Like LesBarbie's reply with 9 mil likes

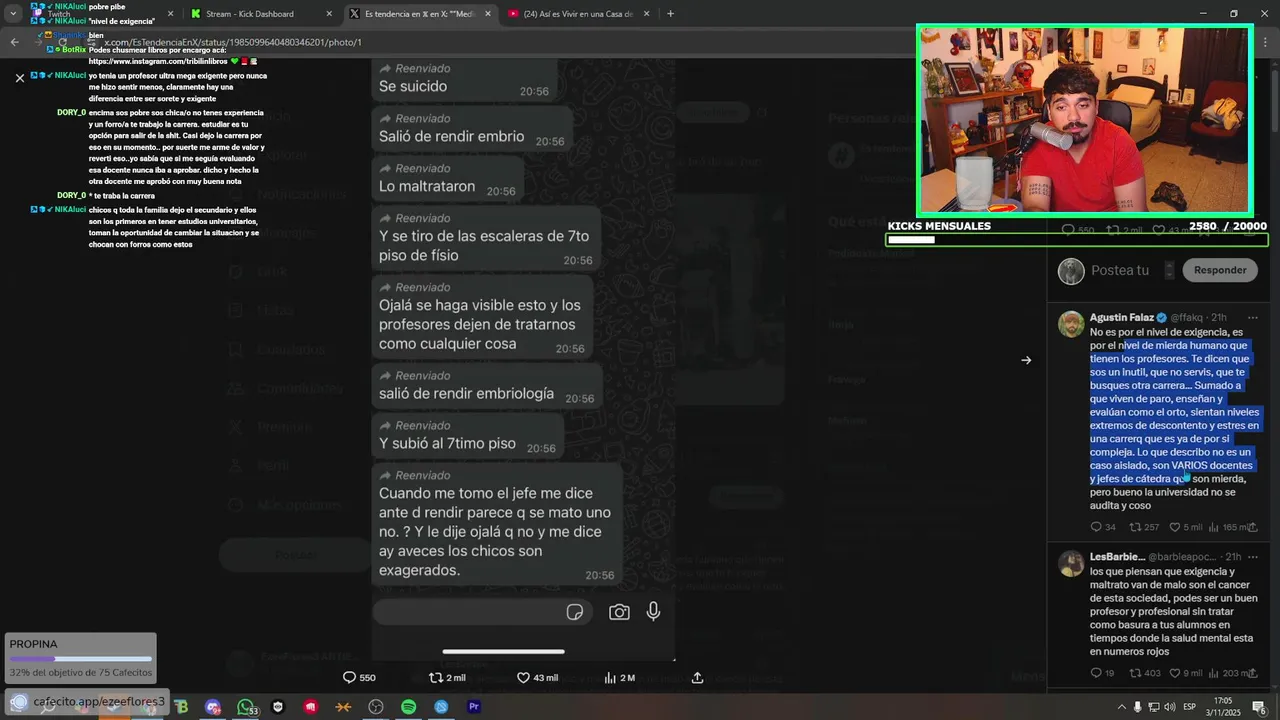[x=1185, y=673]
